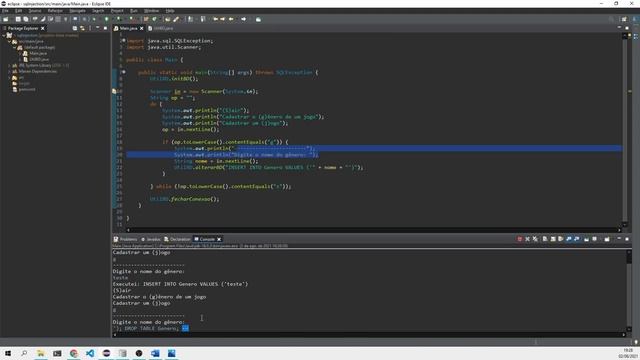This screenshot has height=360, width=640.
Task: Open Eclipse icon in taskbar
Action: 106,353
